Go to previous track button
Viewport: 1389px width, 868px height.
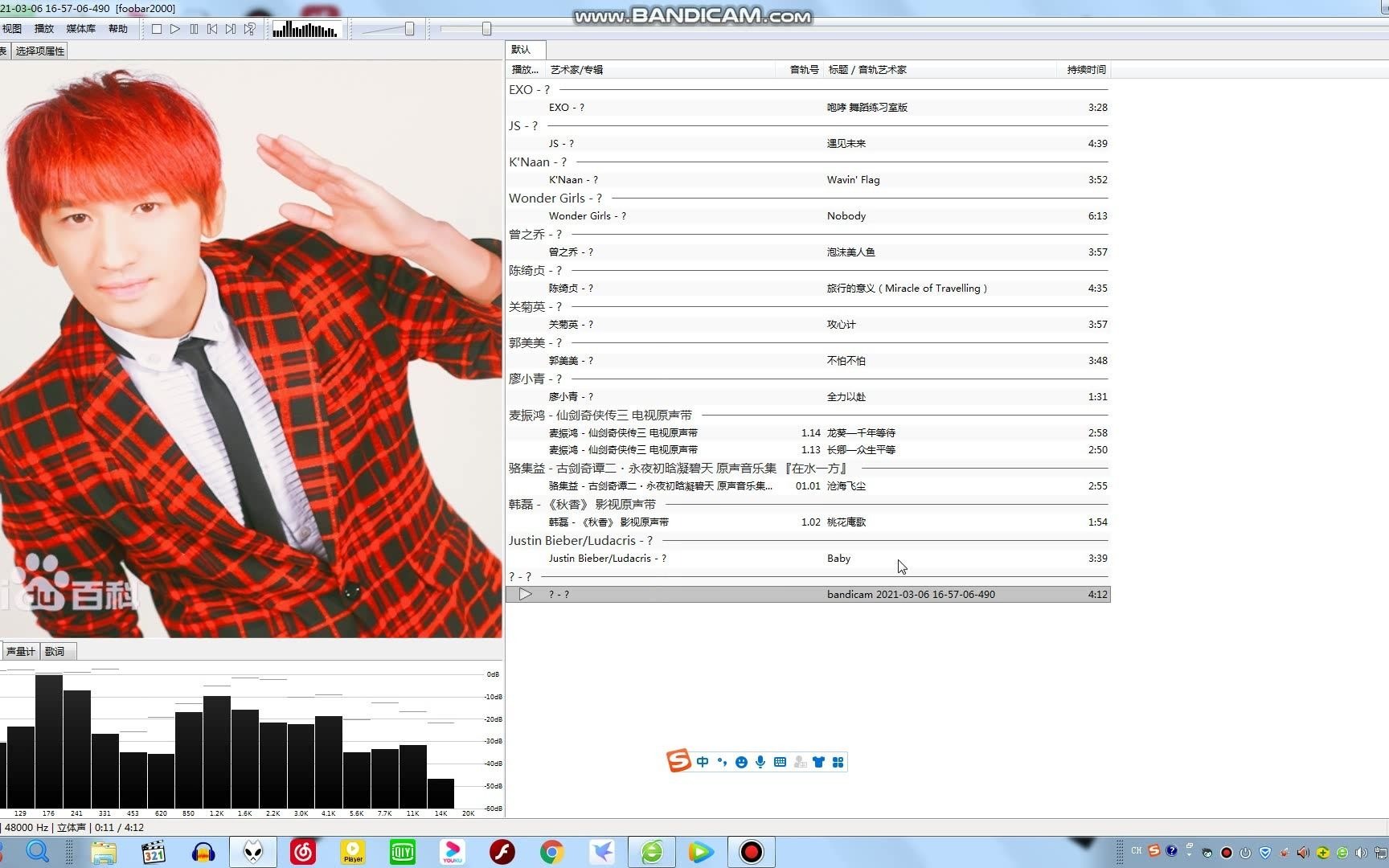pyautogui.click(x=212, y=29)
